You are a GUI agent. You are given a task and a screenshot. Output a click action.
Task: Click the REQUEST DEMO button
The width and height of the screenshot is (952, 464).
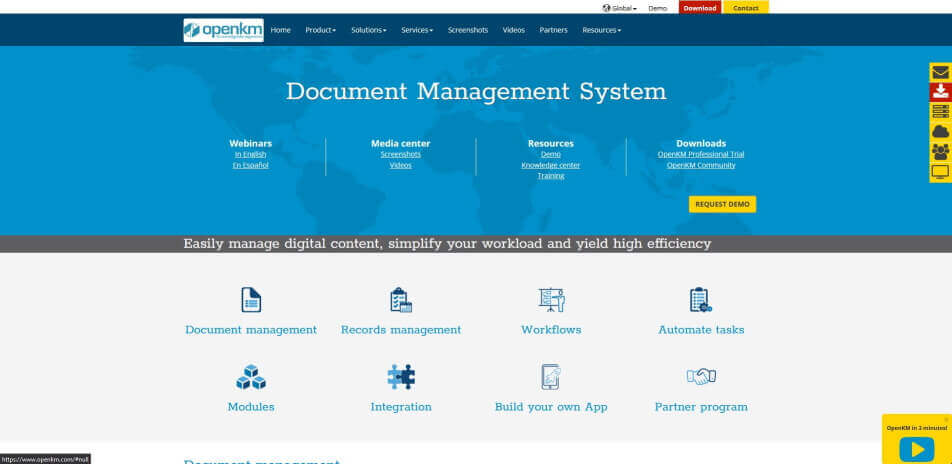coord(722,204)
